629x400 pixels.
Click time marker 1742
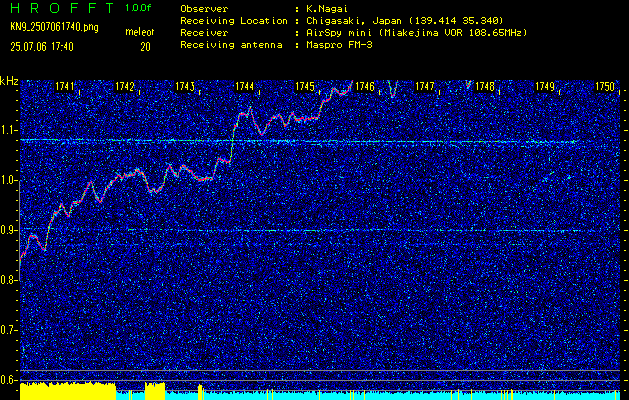point(125,86)
